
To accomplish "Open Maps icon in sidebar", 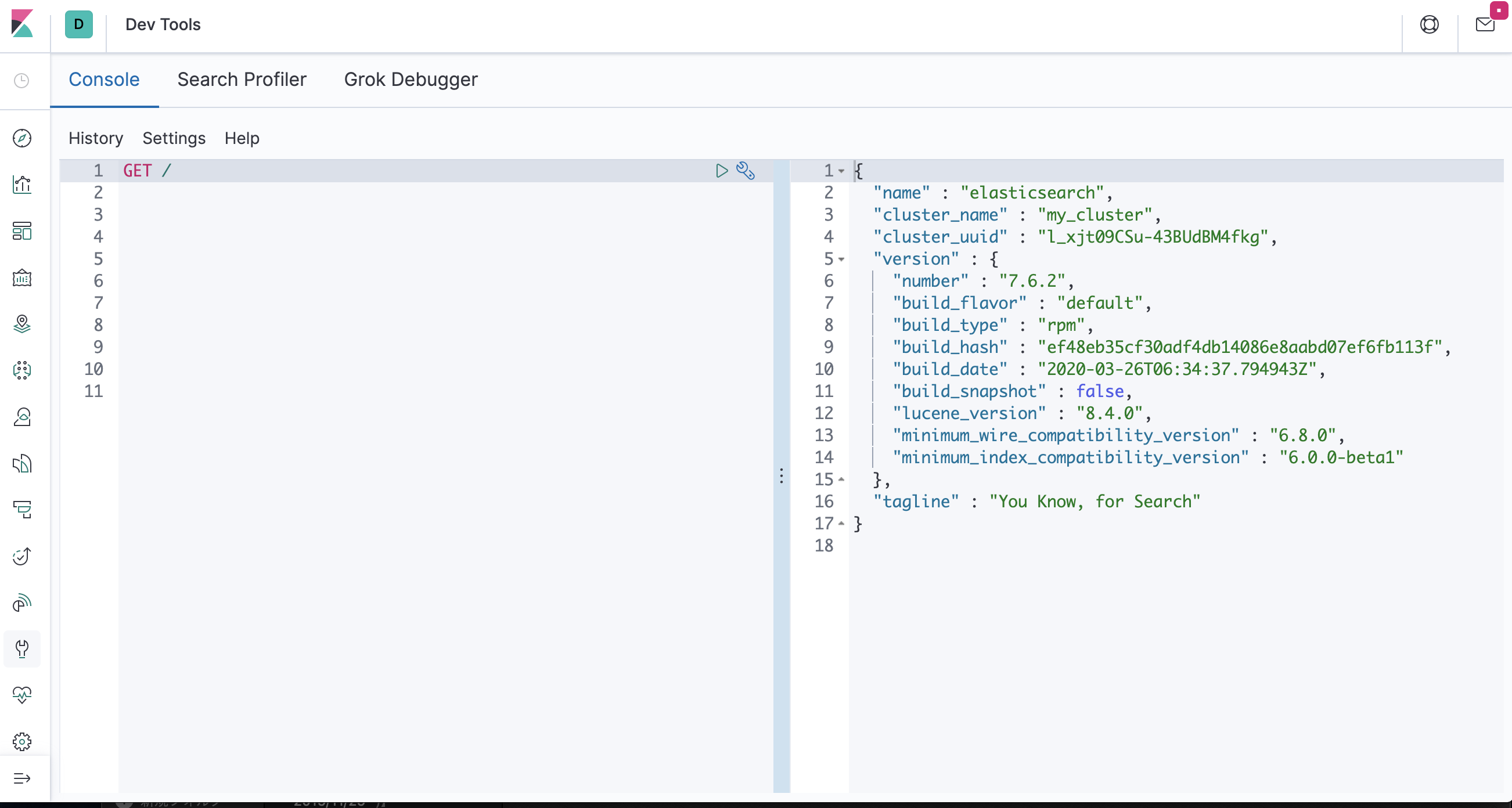I will coord(21,324).
